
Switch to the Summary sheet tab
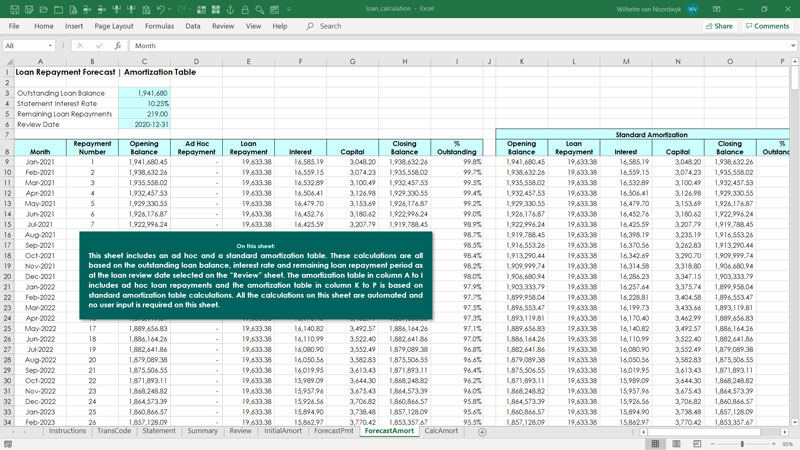pos(203,431)
